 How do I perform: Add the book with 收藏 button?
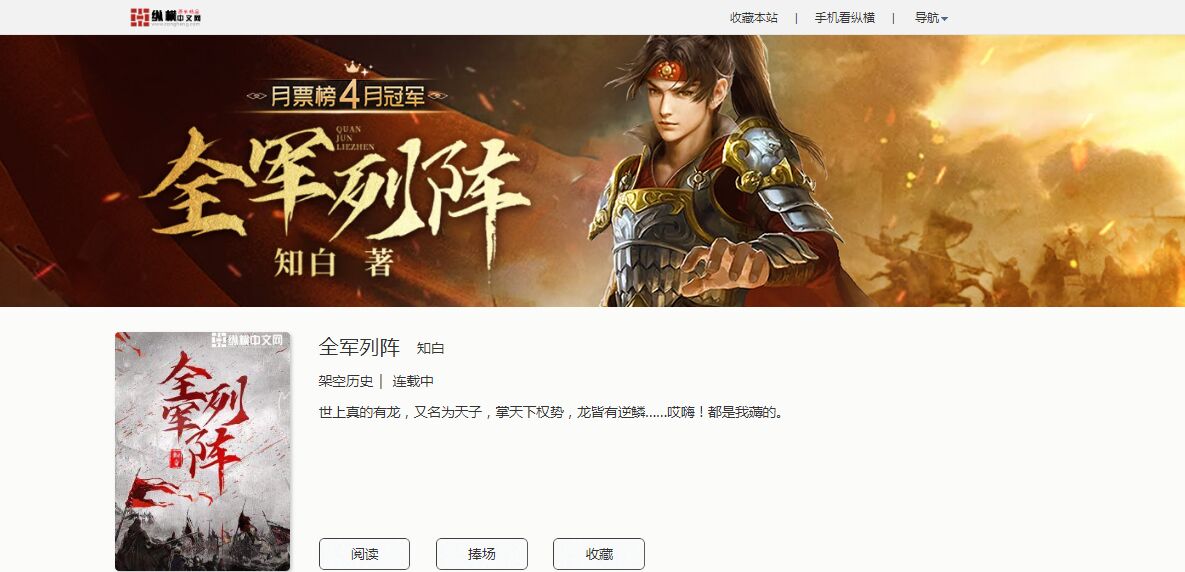(x=599, y=554)
